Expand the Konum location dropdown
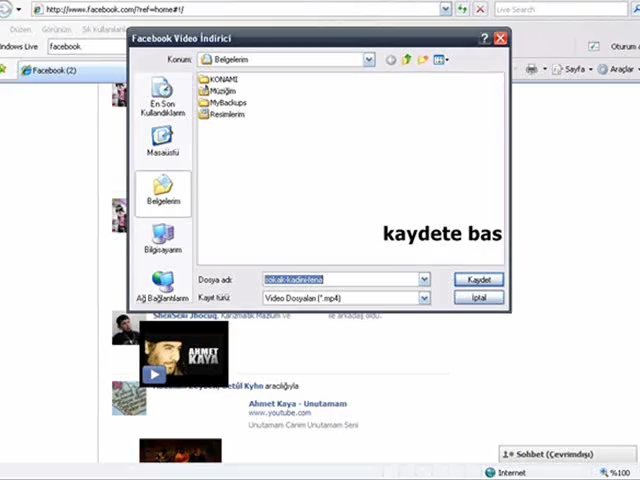The image size is (640, 480). [x=369, y=60]
